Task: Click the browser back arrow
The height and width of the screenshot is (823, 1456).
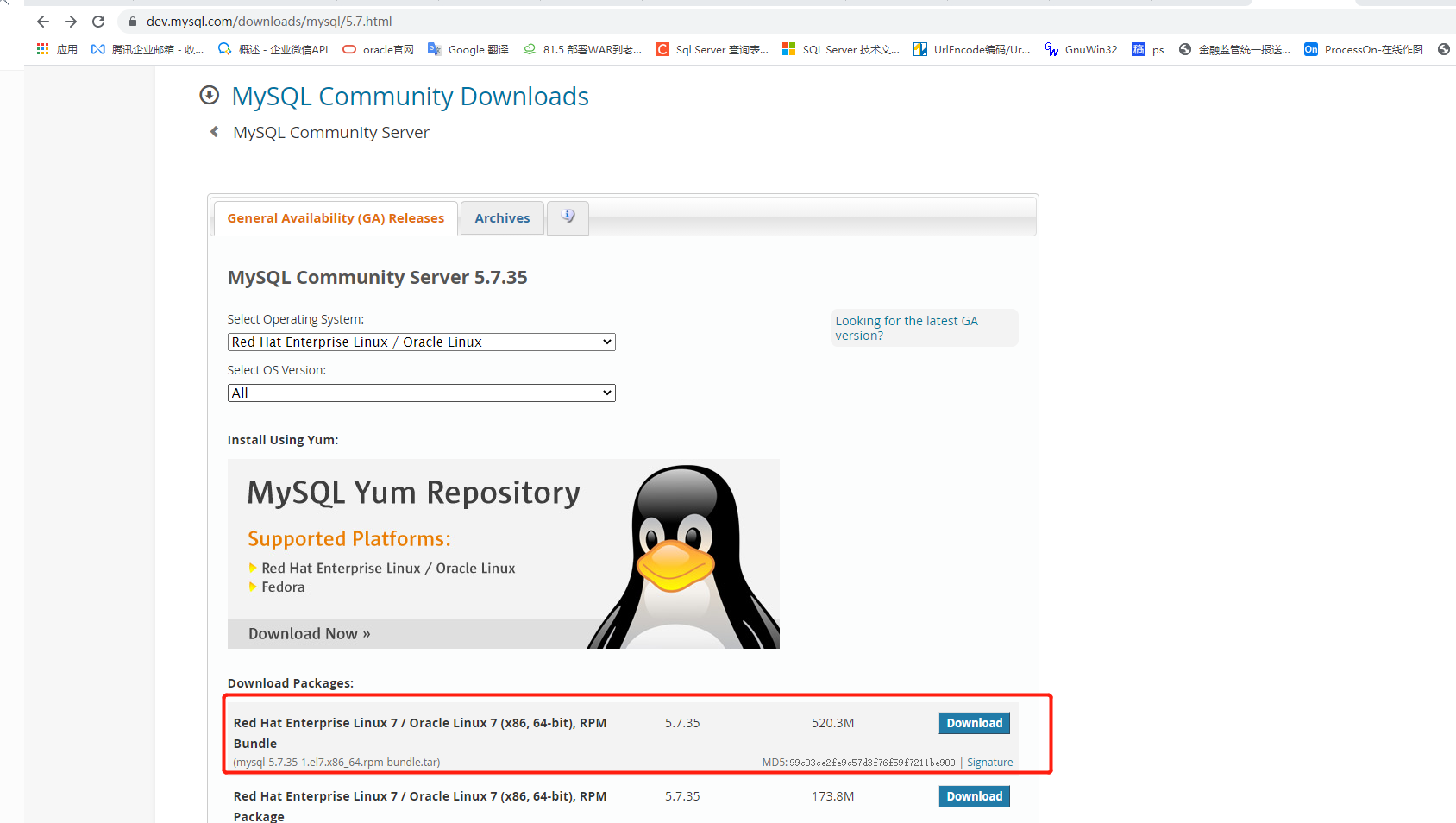Action: pos(43,22)
